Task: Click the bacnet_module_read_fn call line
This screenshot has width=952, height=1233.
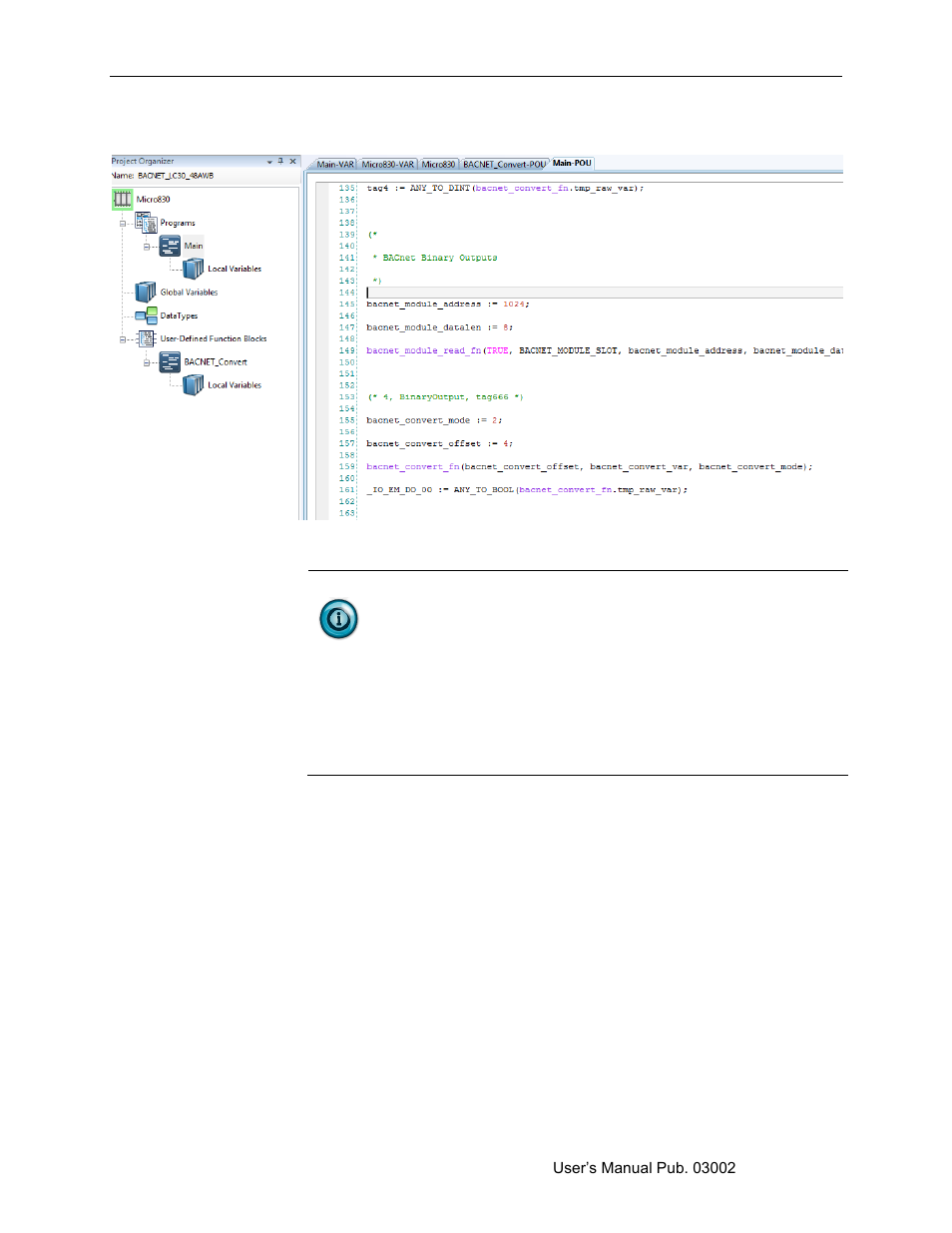Action: click(x=605, y=350)
